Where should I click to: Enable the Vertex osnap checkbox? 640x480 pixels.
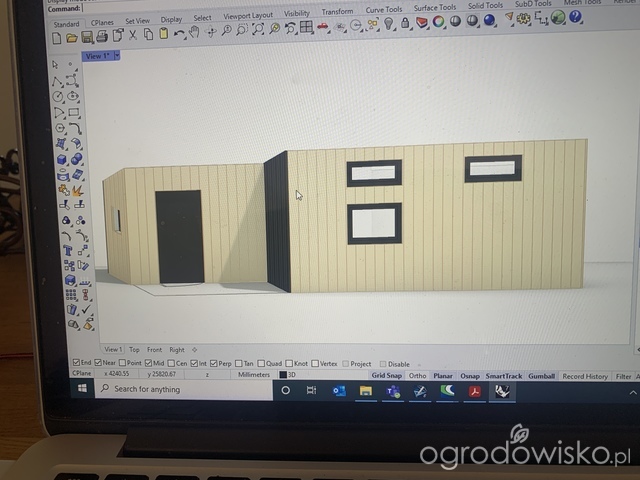(x=315, y=363)
